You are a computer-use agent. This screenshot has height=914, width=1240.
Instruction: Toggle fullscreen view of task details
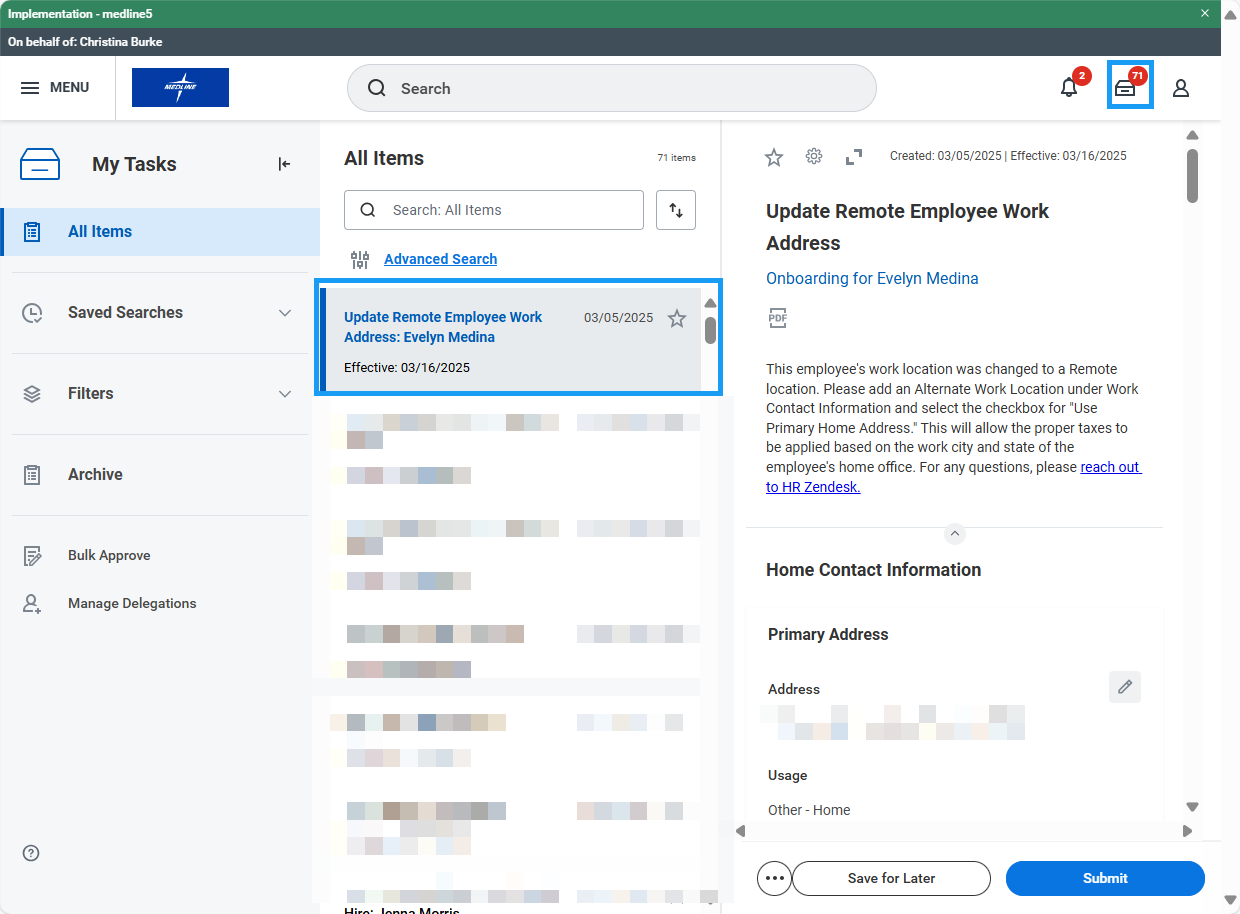pyautogui.click(x=853, y=157)
